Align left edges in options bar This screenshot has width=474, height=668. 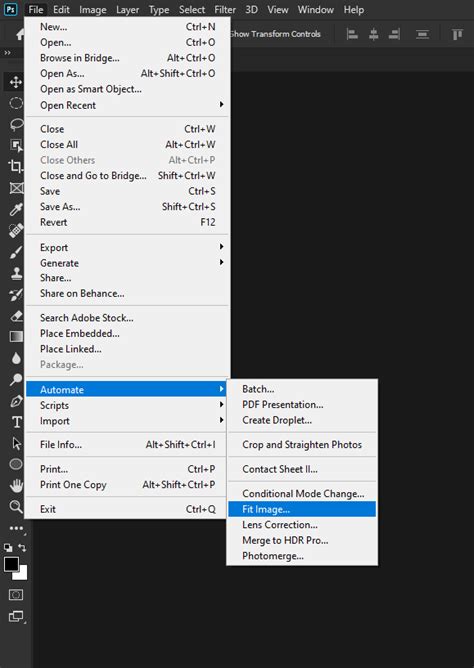tap(352, 34)
